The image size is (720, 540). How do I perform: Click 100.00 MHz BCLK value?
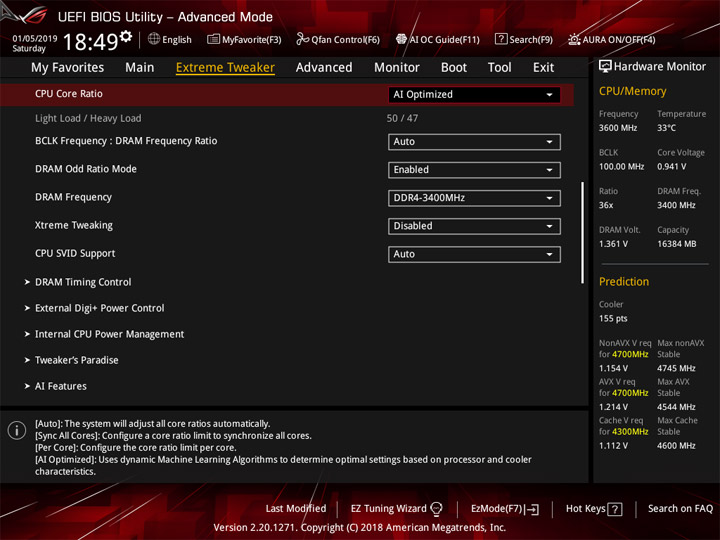pyautogui.click(x=622, y=167)
